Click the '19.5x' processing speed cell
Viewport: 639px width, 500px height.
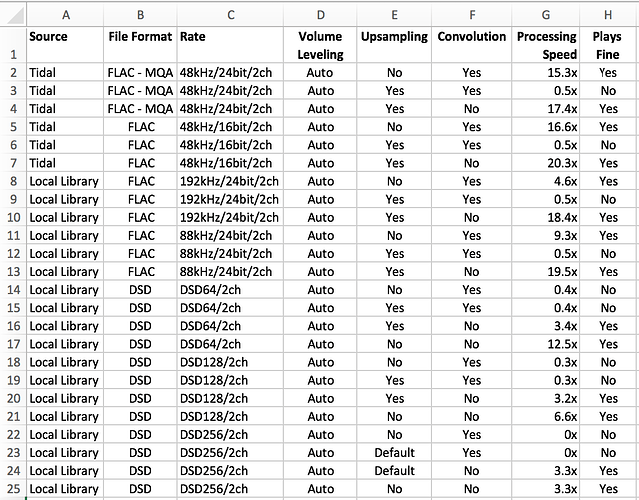click(546, 271)
